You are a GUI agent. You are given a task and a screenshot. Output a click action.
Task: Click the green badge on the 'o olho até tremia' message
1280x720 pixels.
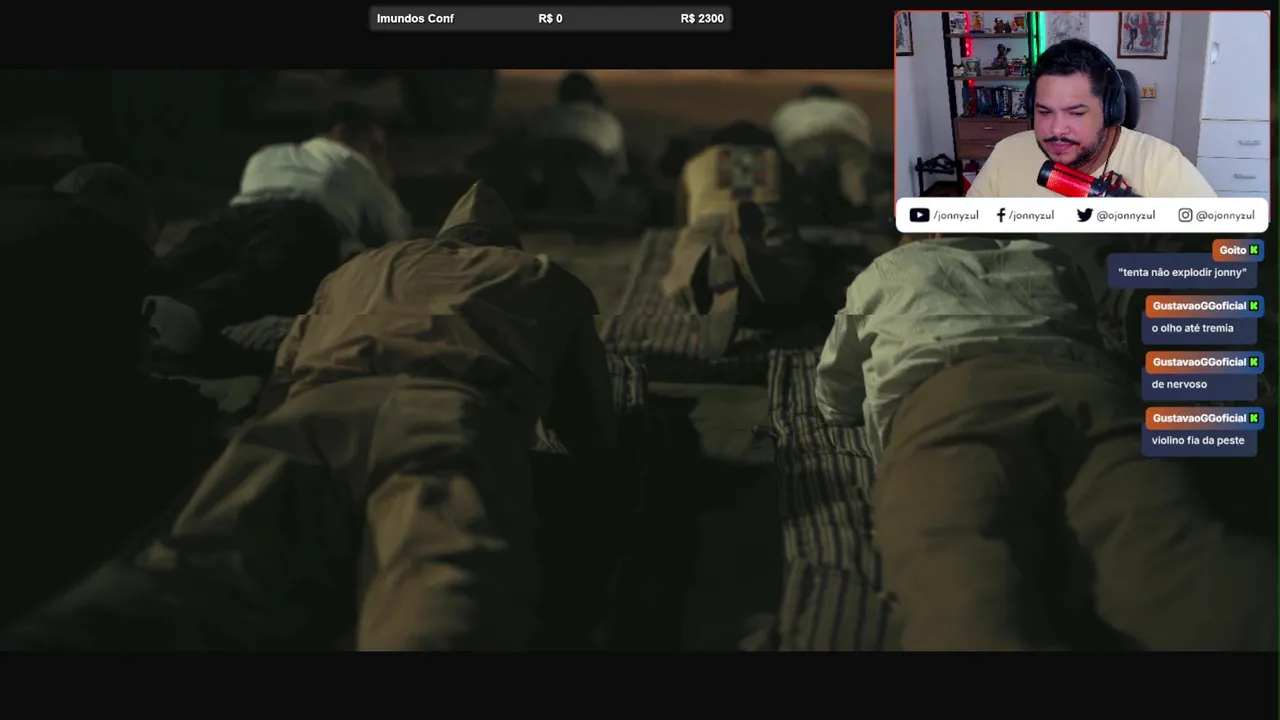(1254, 306)
